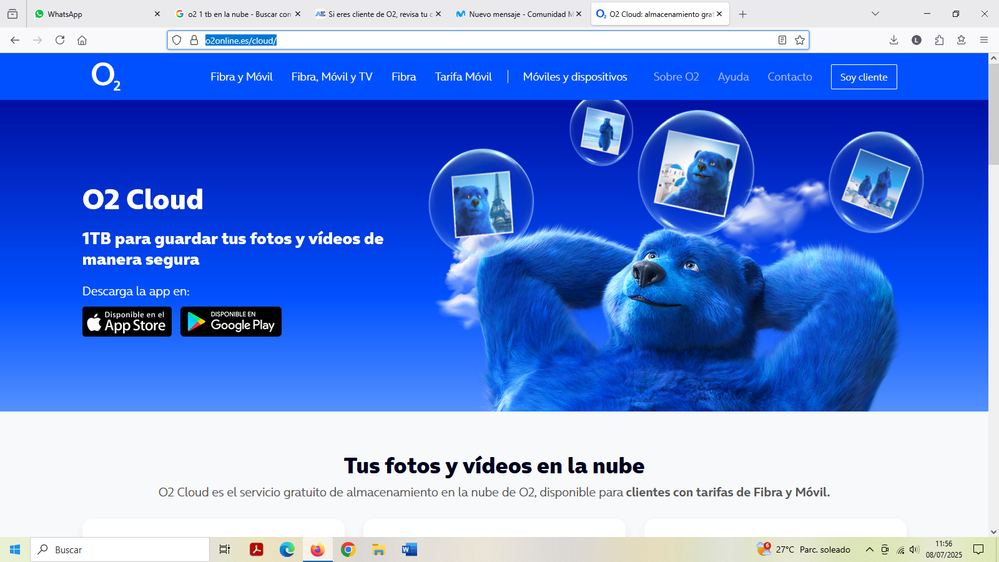Screen dimensions: 999x562
Task: Download the app from Google Play
Action: click(x=231, y=322)
